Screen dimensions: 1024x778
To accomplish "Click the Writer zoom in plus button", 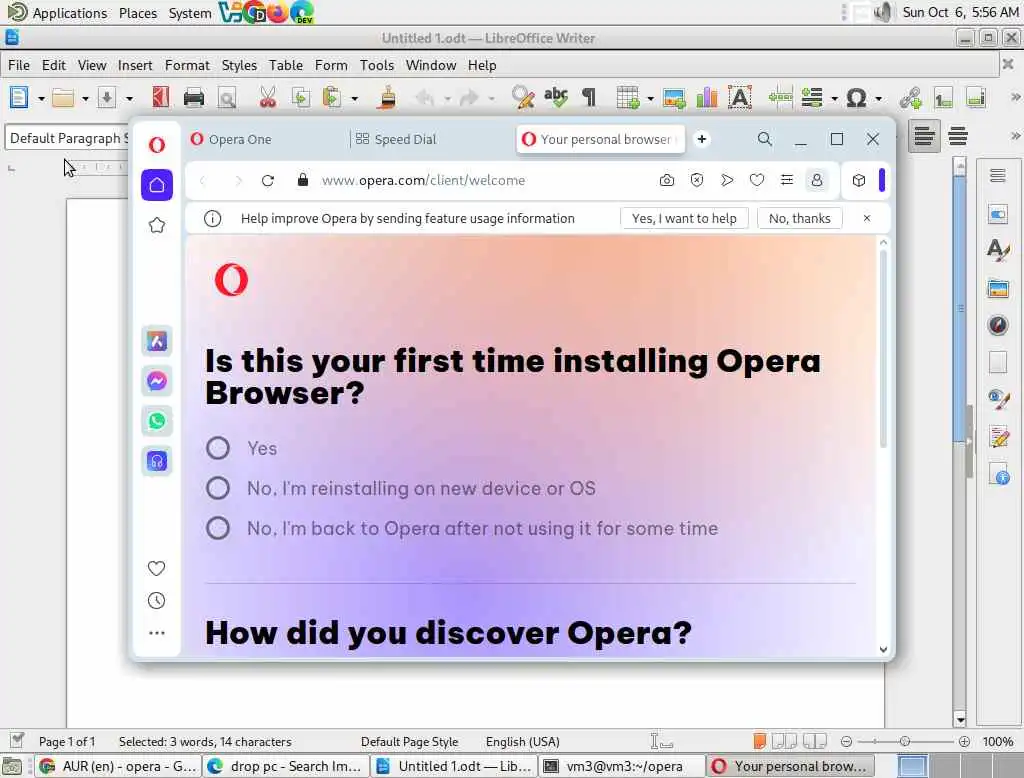I will click(965, 741).
